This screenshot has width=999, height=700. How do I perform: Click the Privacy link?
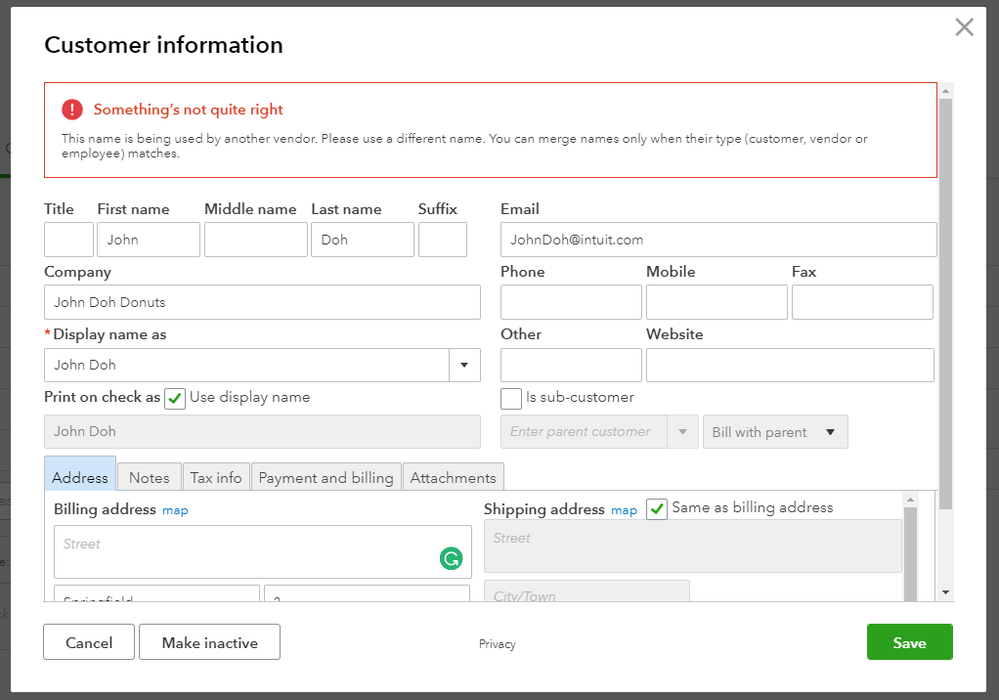[x=497, y=644]
